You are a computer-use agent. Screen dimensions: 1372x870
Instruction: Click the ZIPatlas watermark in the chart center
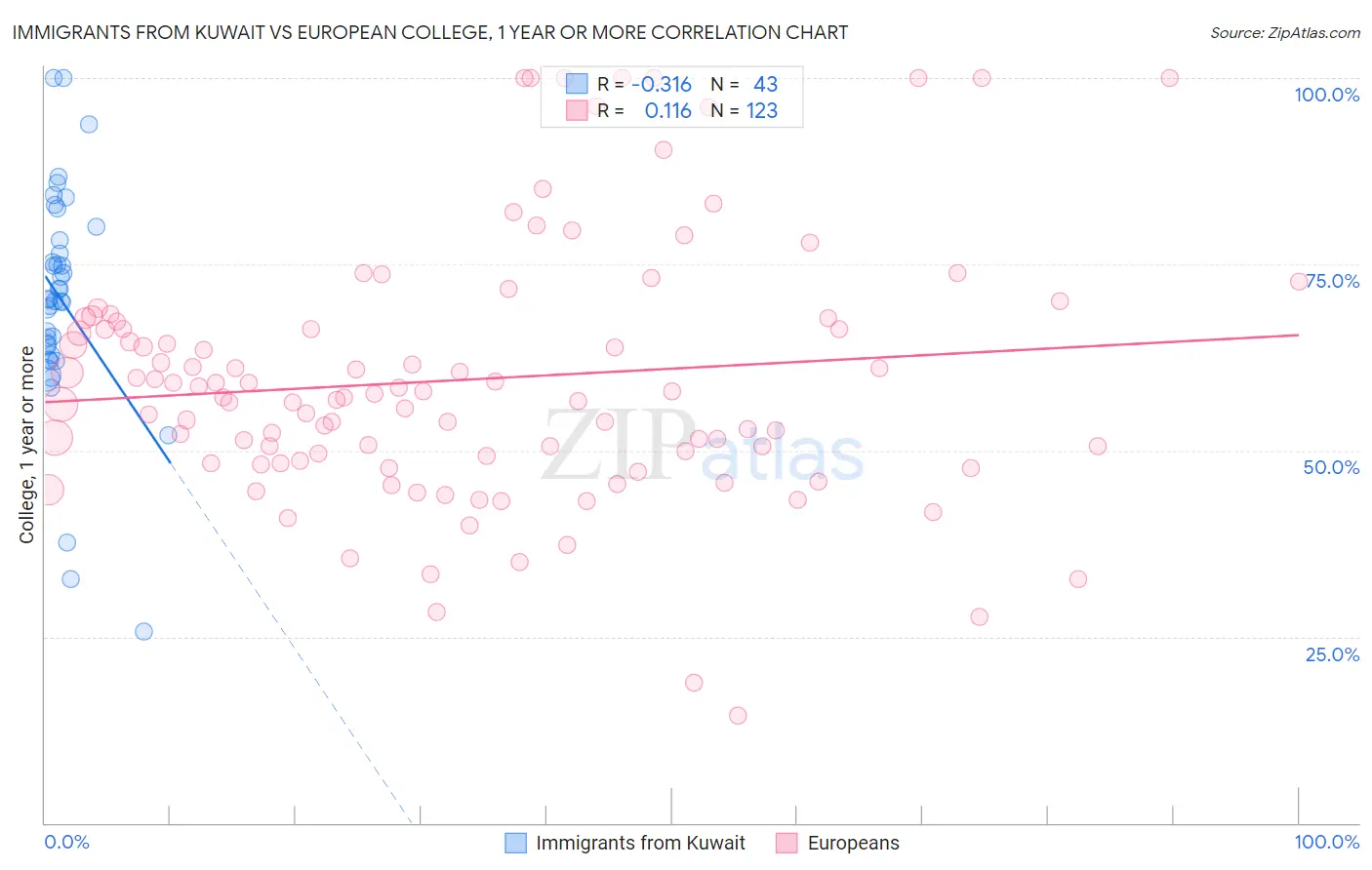coord(703,447)
